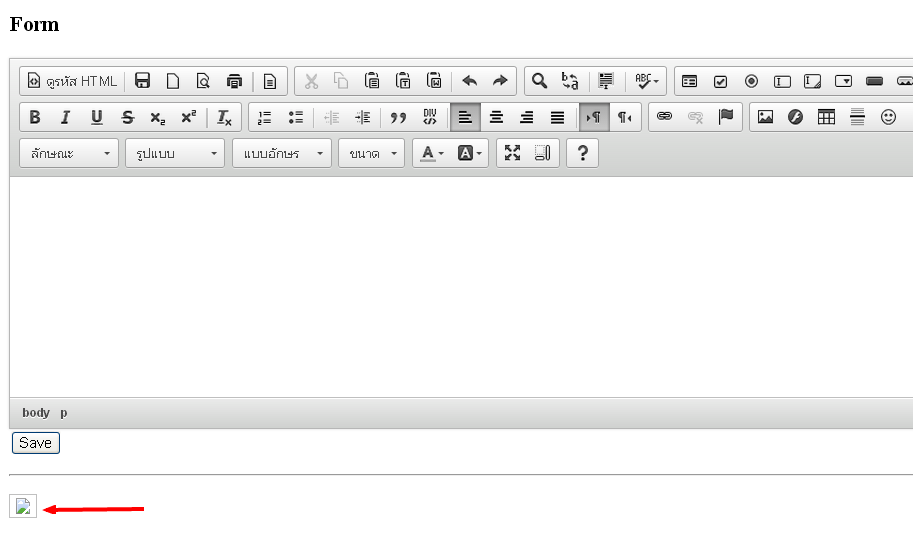
Task: Open the text color picker
Action: pos(432,153)
